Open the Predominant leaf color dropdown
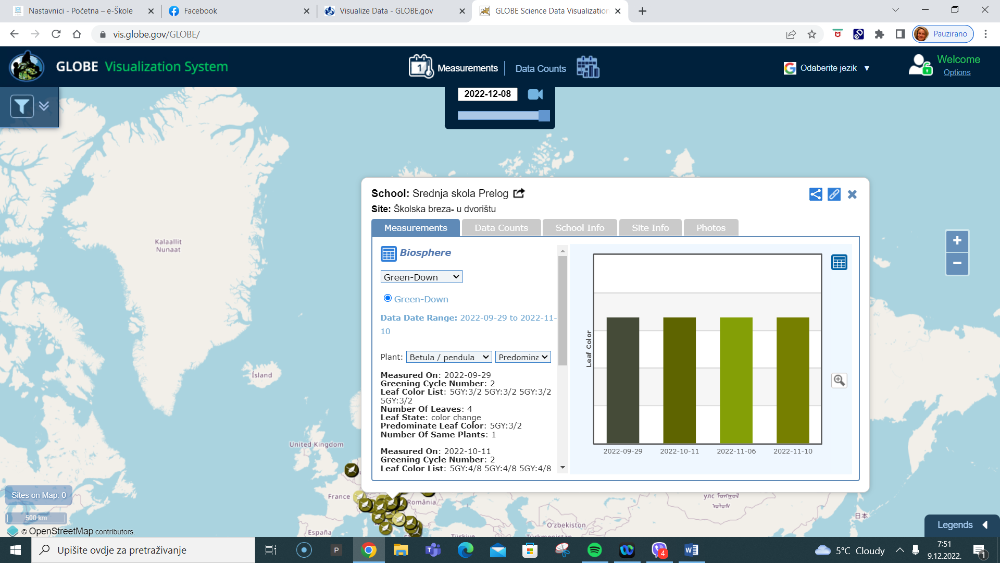The height and width of the screenshot is (563, 1000). point(523,357)
